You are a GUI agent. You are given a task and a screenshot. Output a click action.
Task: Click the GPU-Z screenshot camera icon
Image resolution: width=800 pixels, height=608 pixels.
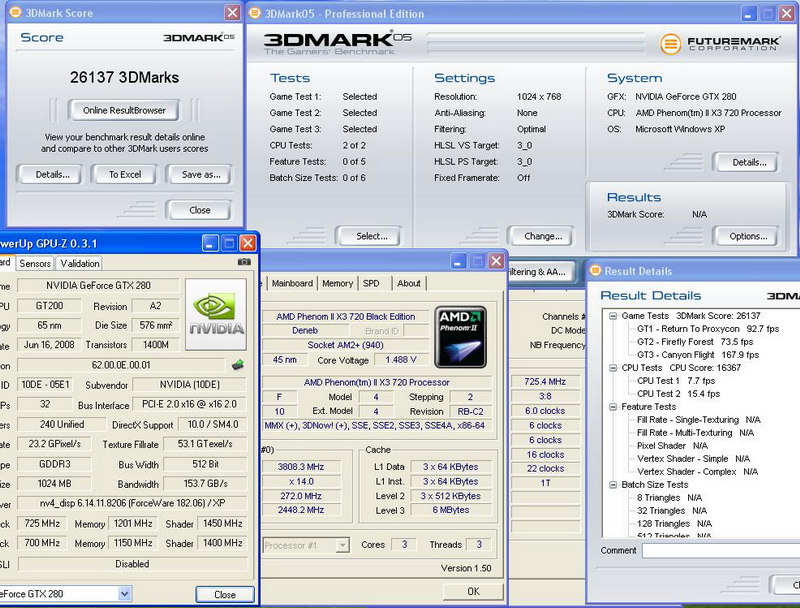coord(244,262)
